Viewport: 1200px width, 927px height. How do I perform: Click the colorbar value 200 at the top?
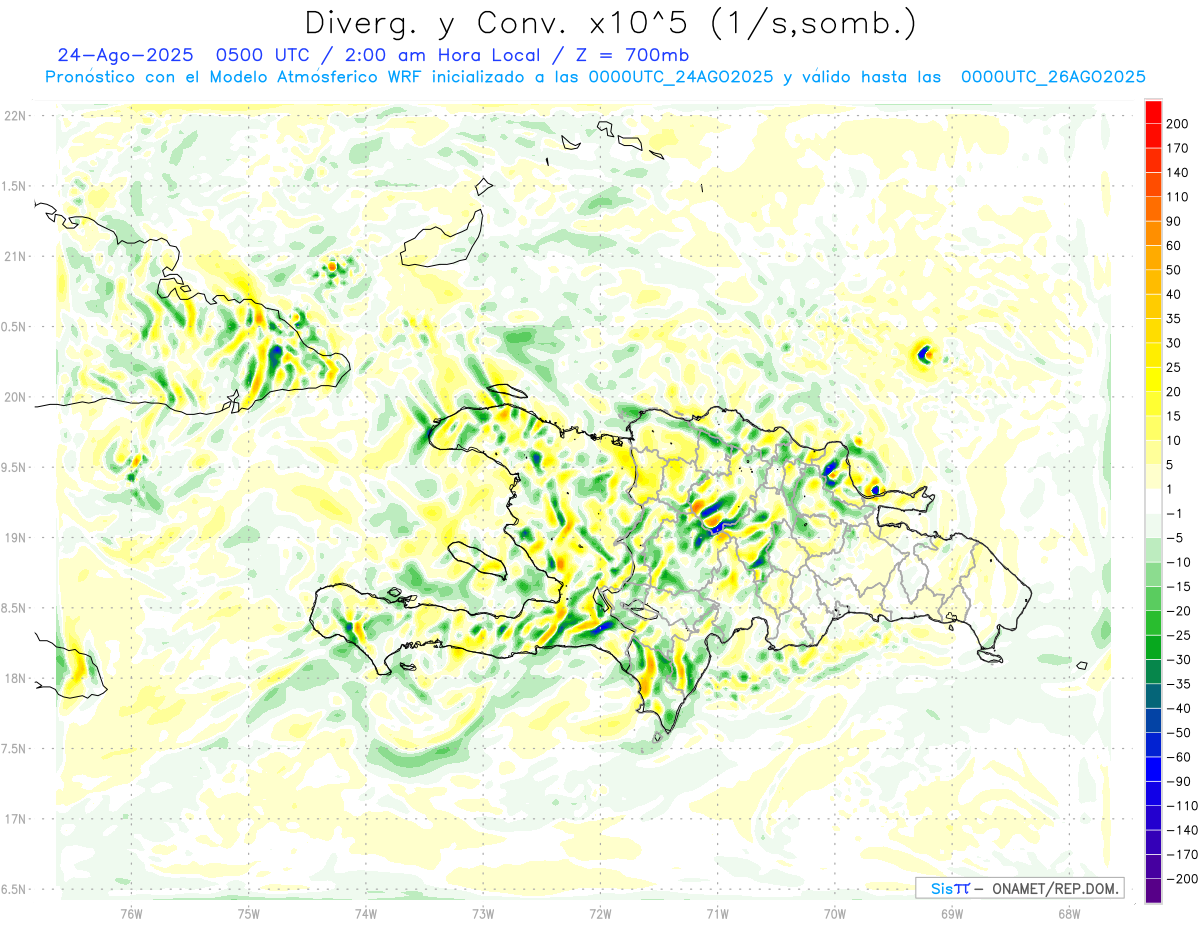pos(1176,124)
